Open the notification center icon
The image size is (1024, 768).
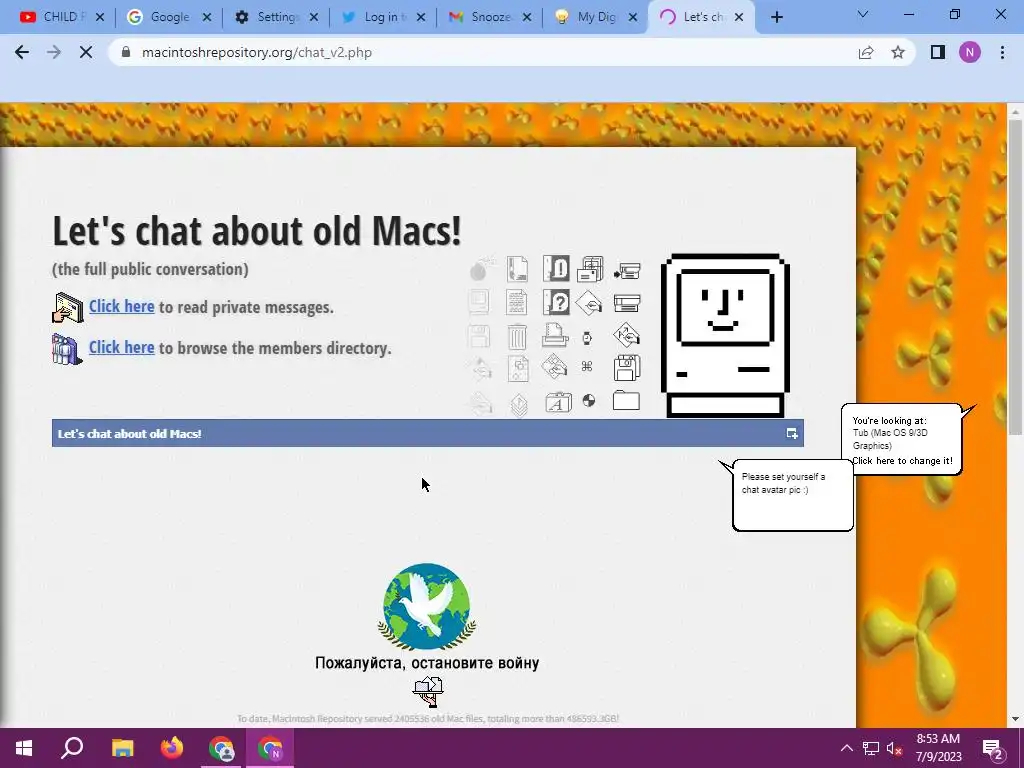[x=993, y=749]
